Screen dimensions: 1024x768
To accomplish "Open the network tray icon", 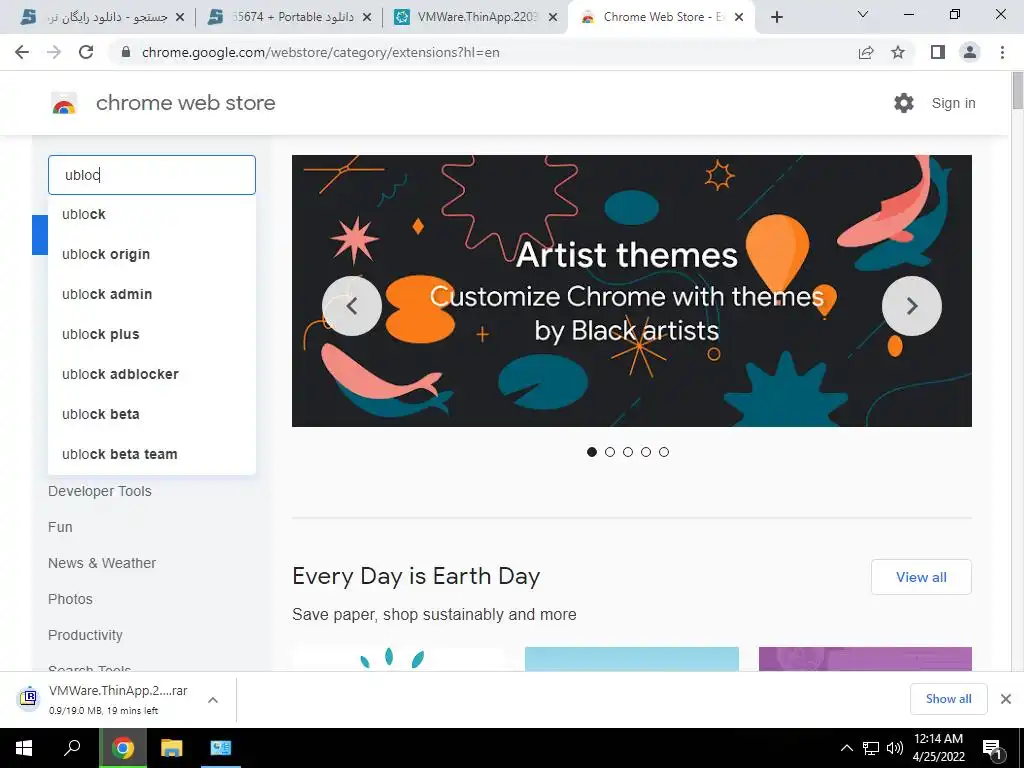I will pyautogui.click(x=871, y=748).
